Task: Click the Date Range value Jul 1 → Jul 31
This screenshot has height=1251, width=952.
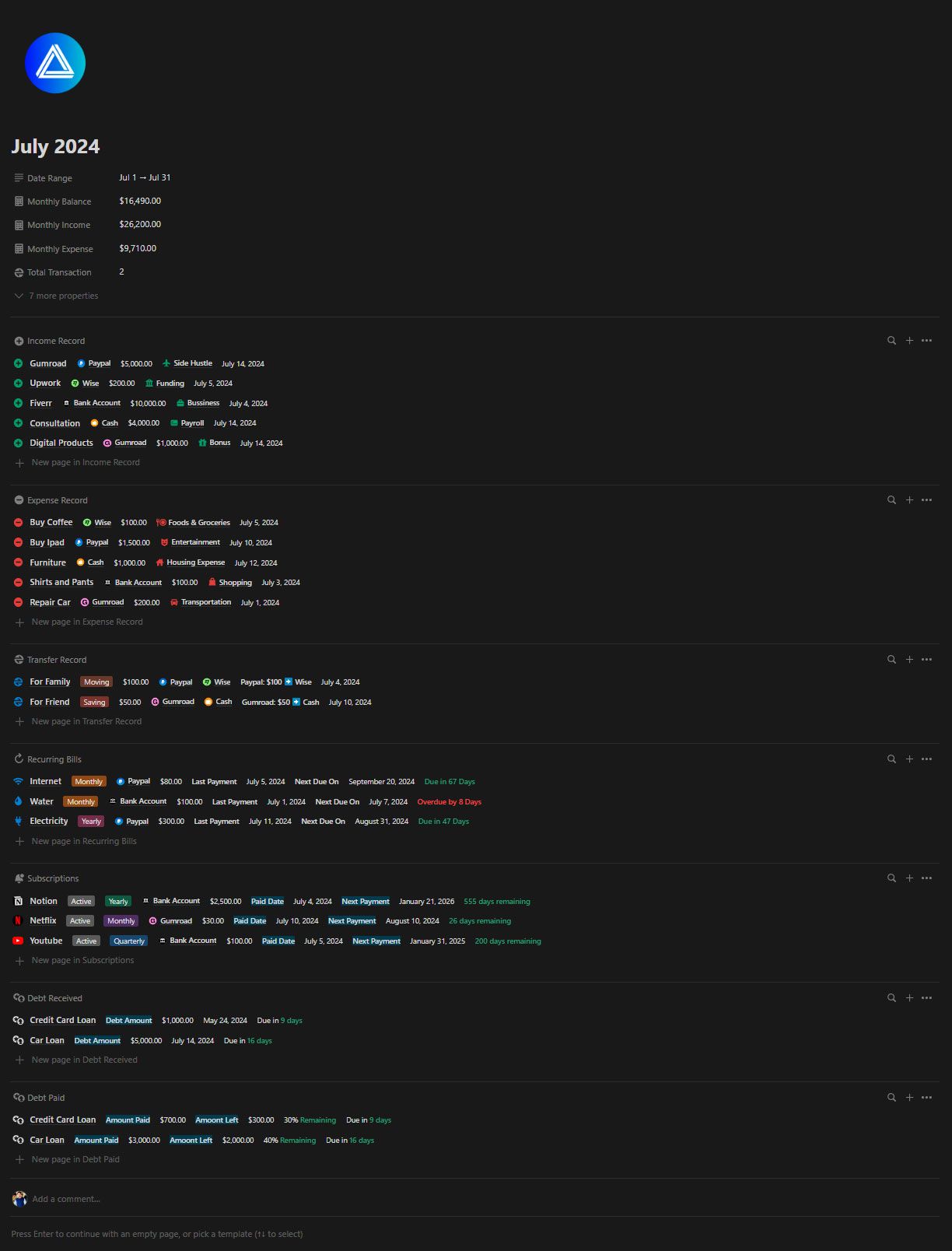Action: (145, 177)
